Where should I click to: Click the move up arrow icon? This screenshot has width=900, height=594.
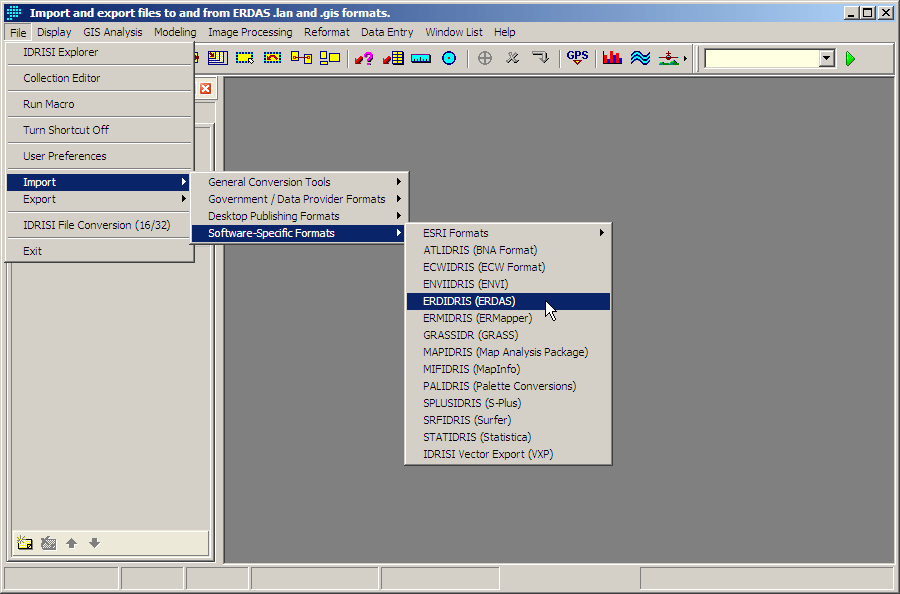coord(72,543)
